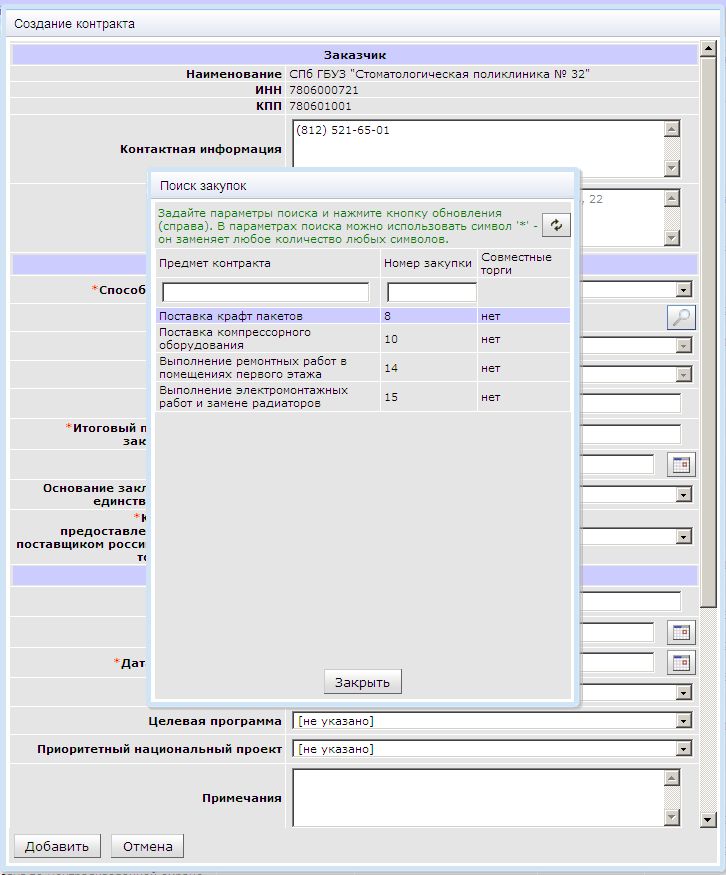Open the Основание заключения dropdown arrow

coord(683,494)
